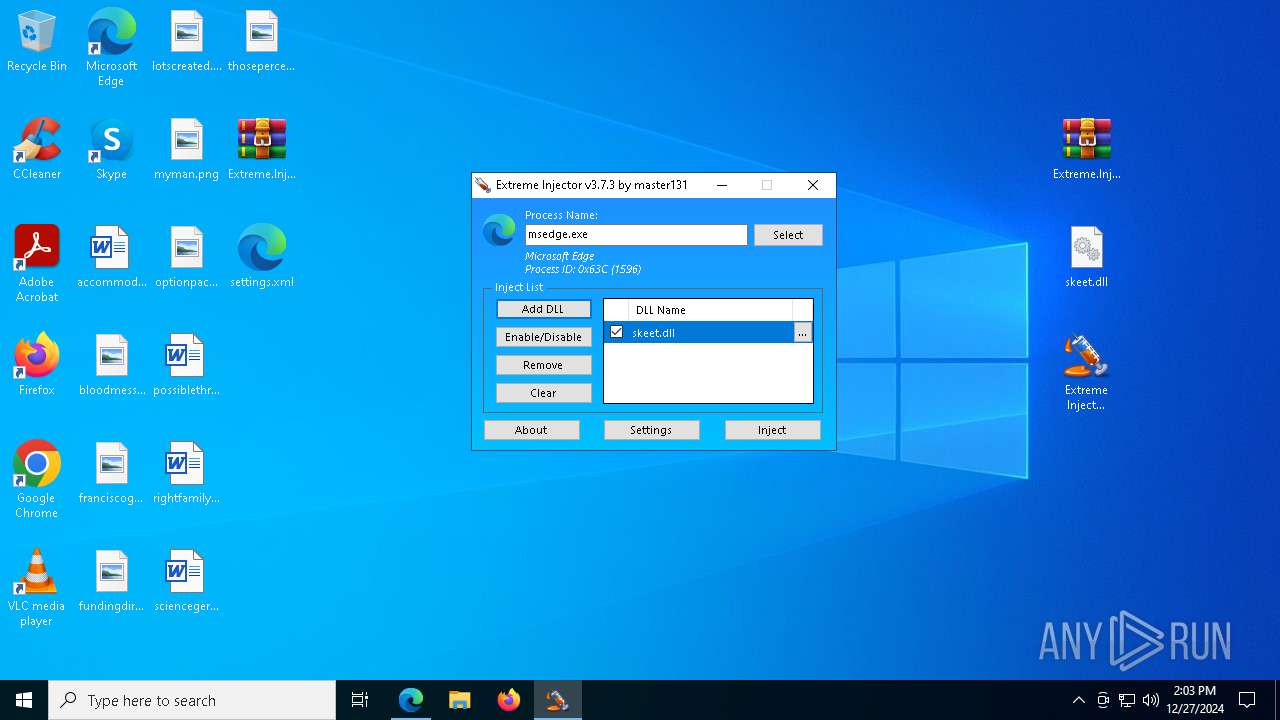Image resolution: width=1280 pixels, height=720 pixels.
Task: Open Microsoft Edge from the taskbar
Action: (411, 700)
